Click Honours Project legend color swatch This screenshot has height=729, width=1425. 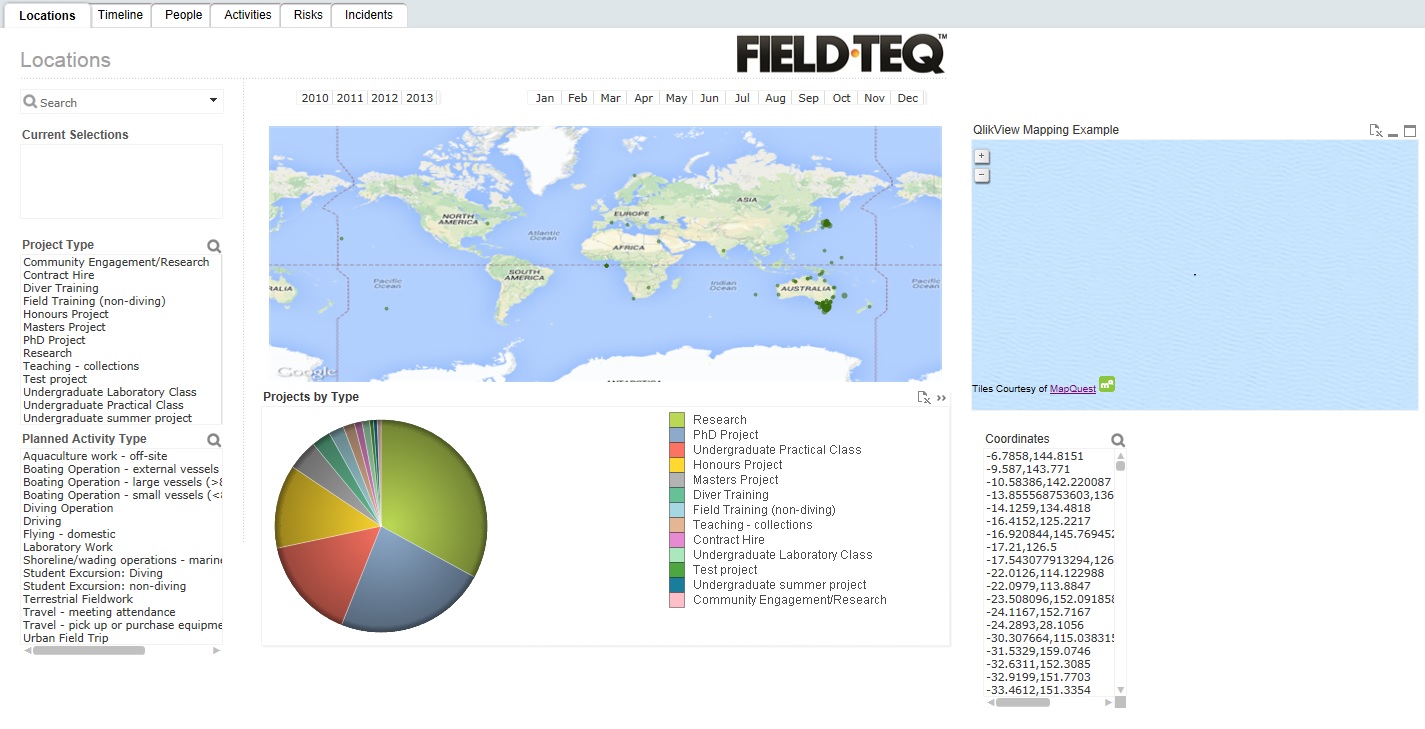click(x=677, y=465)
